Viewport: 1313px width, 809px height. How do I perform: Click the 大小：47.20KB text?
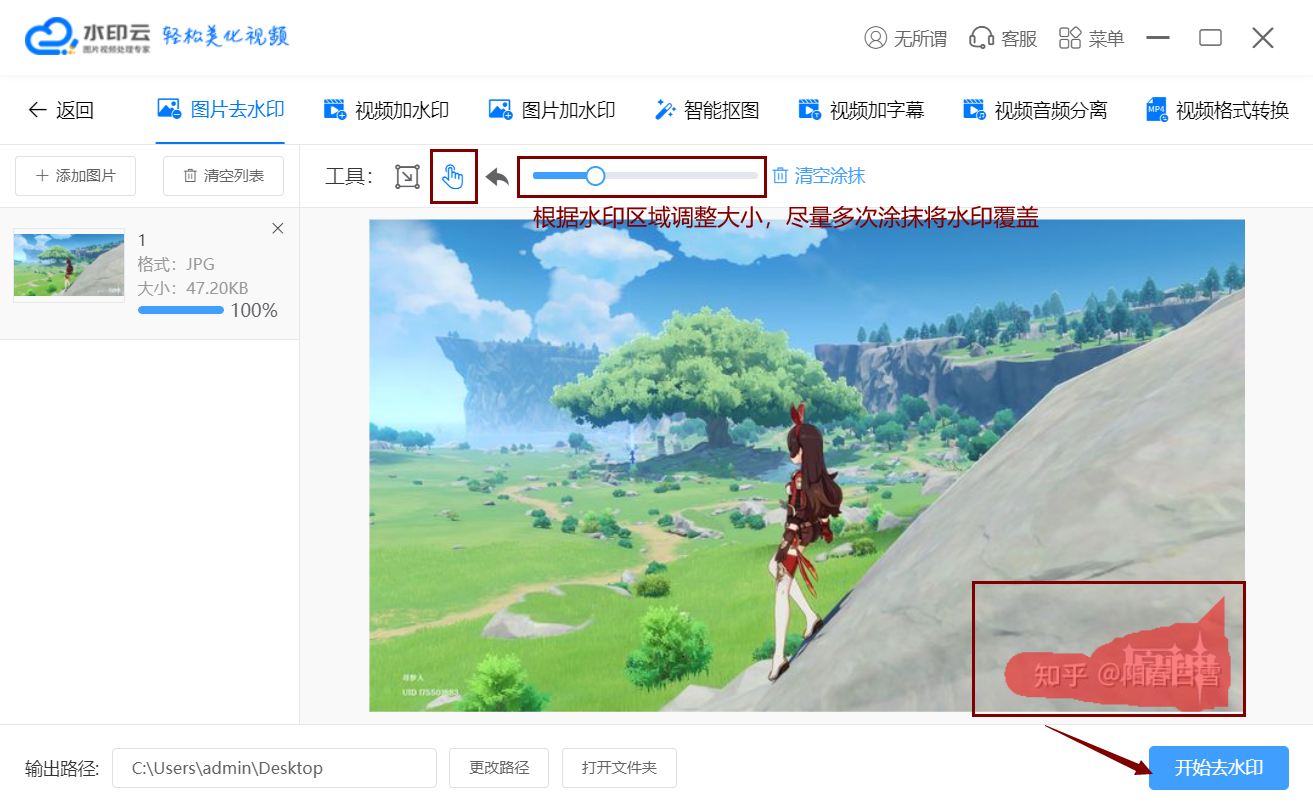pos(193,288)
